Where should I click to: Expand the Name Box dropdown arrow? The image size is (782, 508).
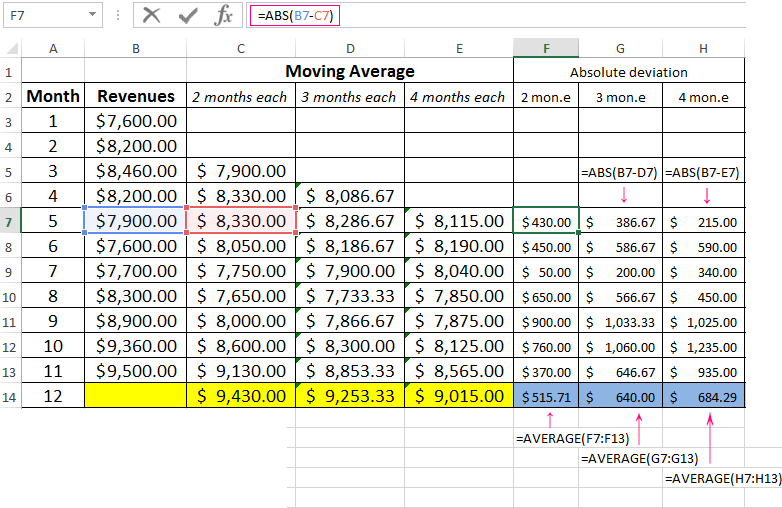93,15
